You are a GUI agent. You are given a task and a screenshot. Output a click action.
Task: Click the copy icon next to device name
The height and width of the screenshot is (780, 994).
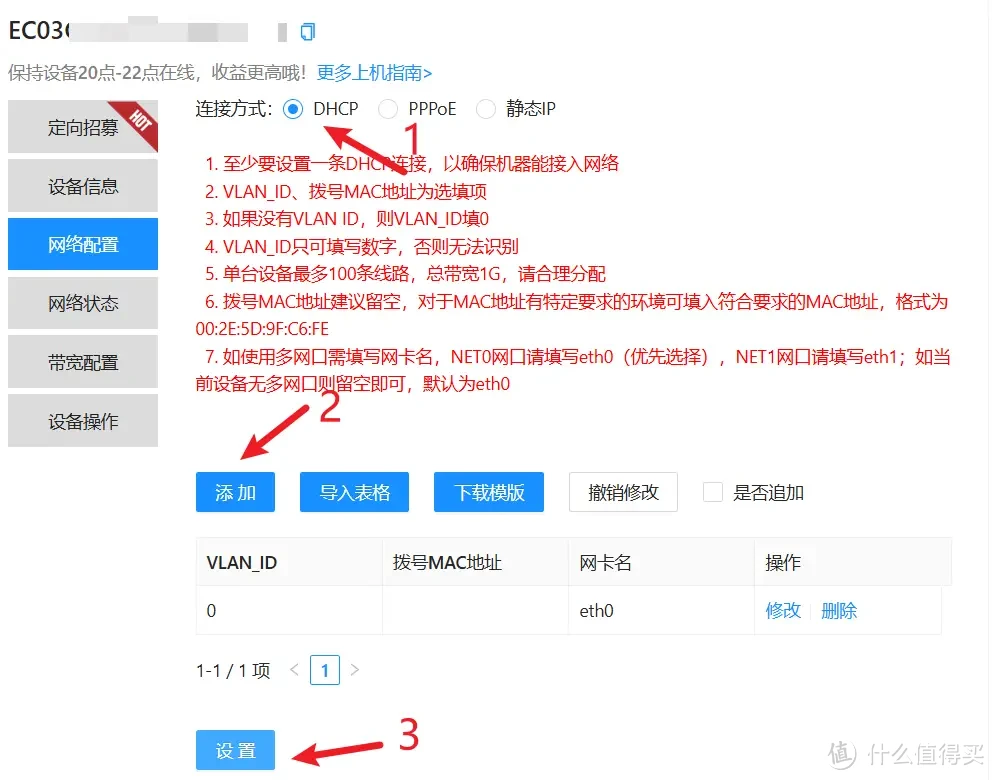[308, 31]
